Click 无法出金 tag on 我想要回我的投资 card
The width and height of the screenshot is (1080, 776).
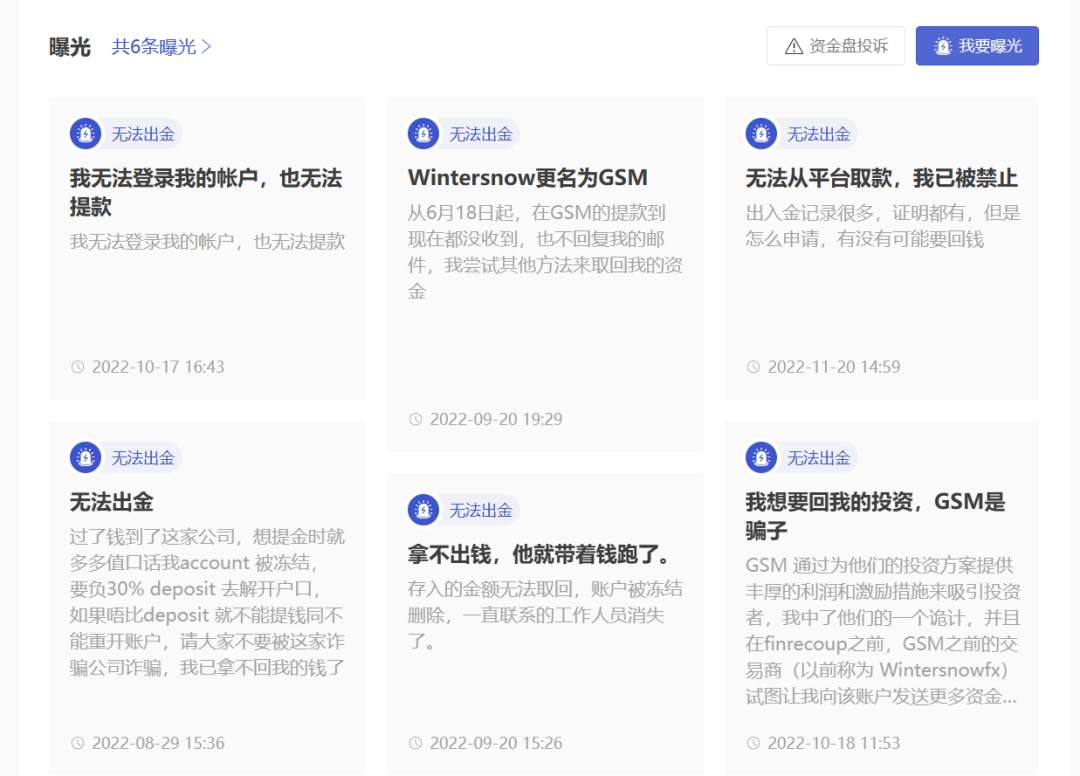point(818,458)
